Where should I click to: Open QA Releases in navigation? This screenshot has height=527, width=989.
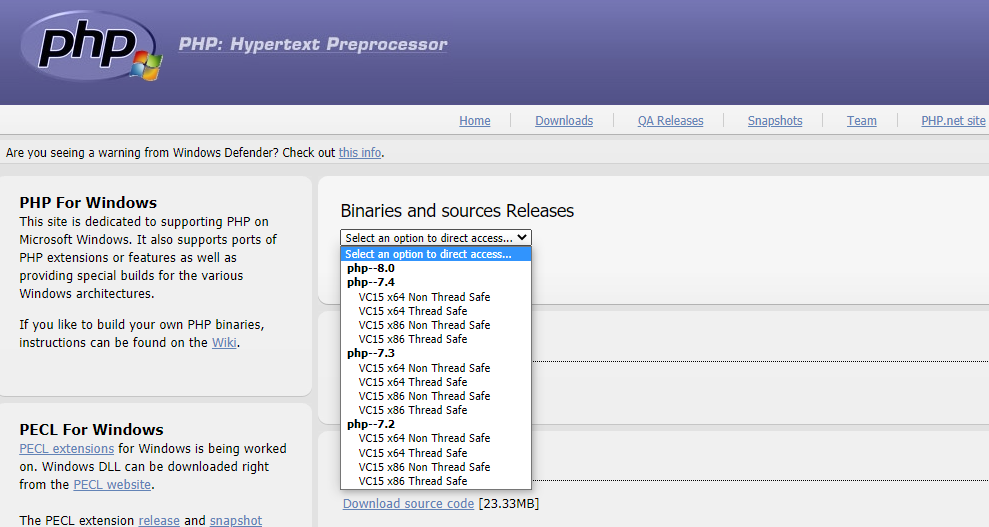coord(670,120)
